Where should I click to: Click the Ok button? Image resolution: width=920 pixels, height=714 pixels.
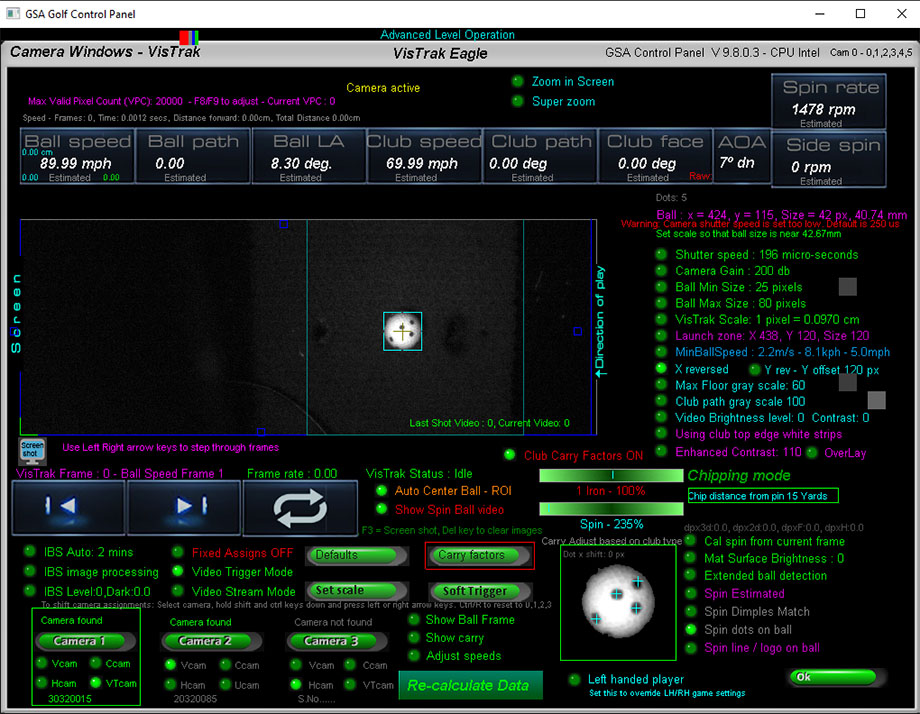[836, 677]
